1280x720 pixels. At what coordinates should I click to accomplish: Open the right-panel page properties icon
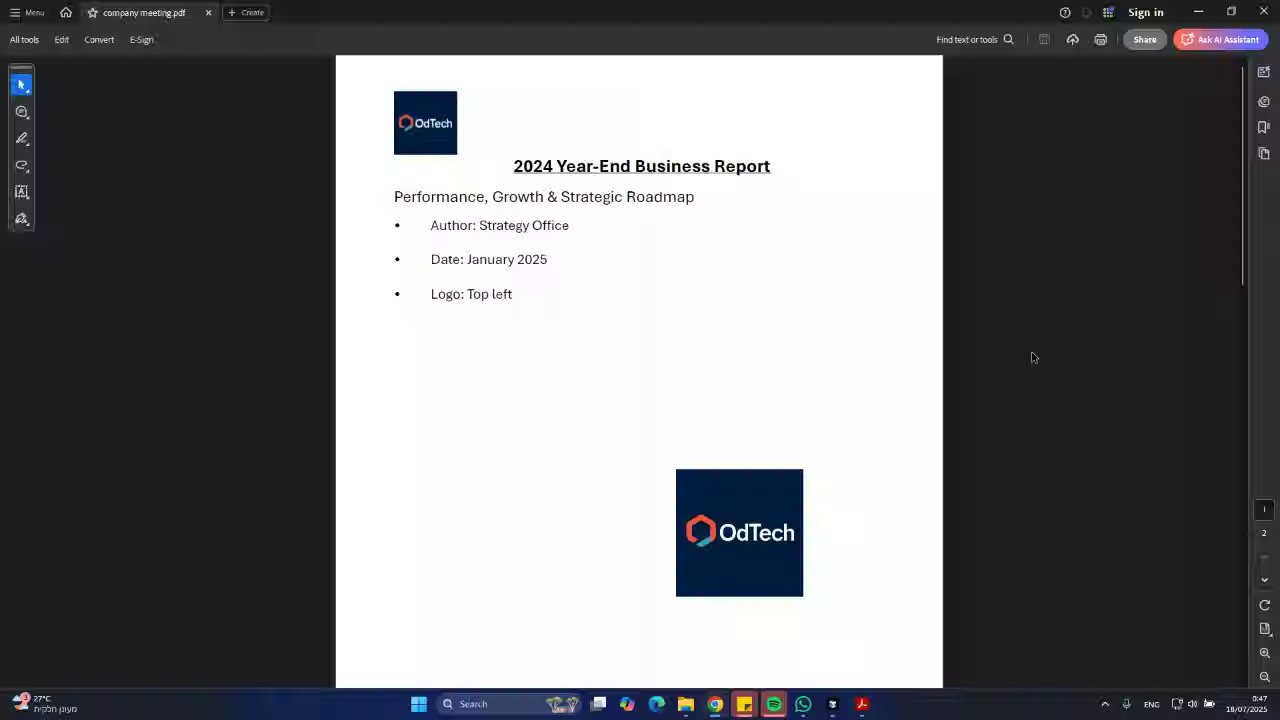1264,72
